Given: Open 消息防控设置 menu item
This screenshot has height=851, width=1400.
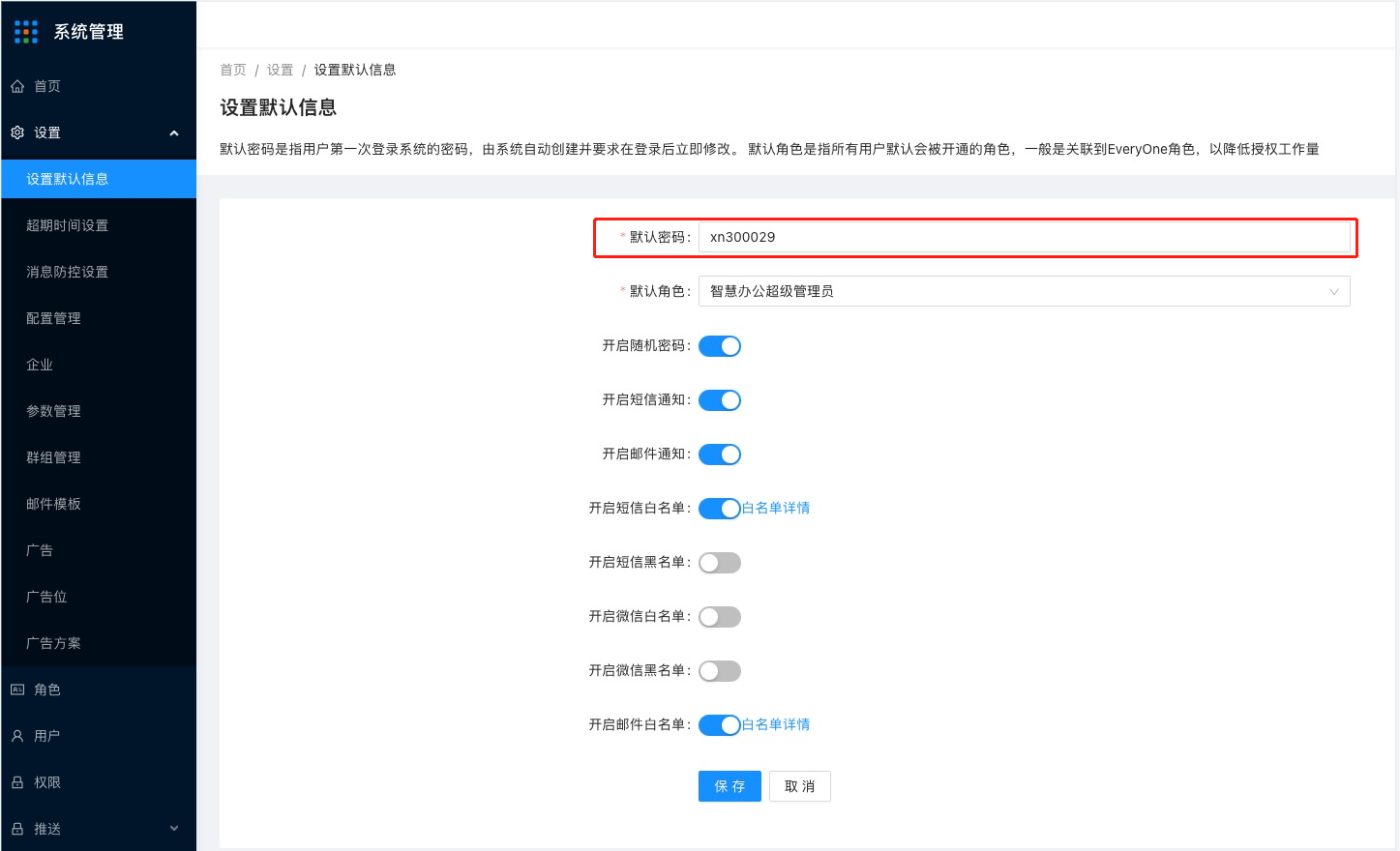Looking at the screenshot, I should tap(99, 272).
